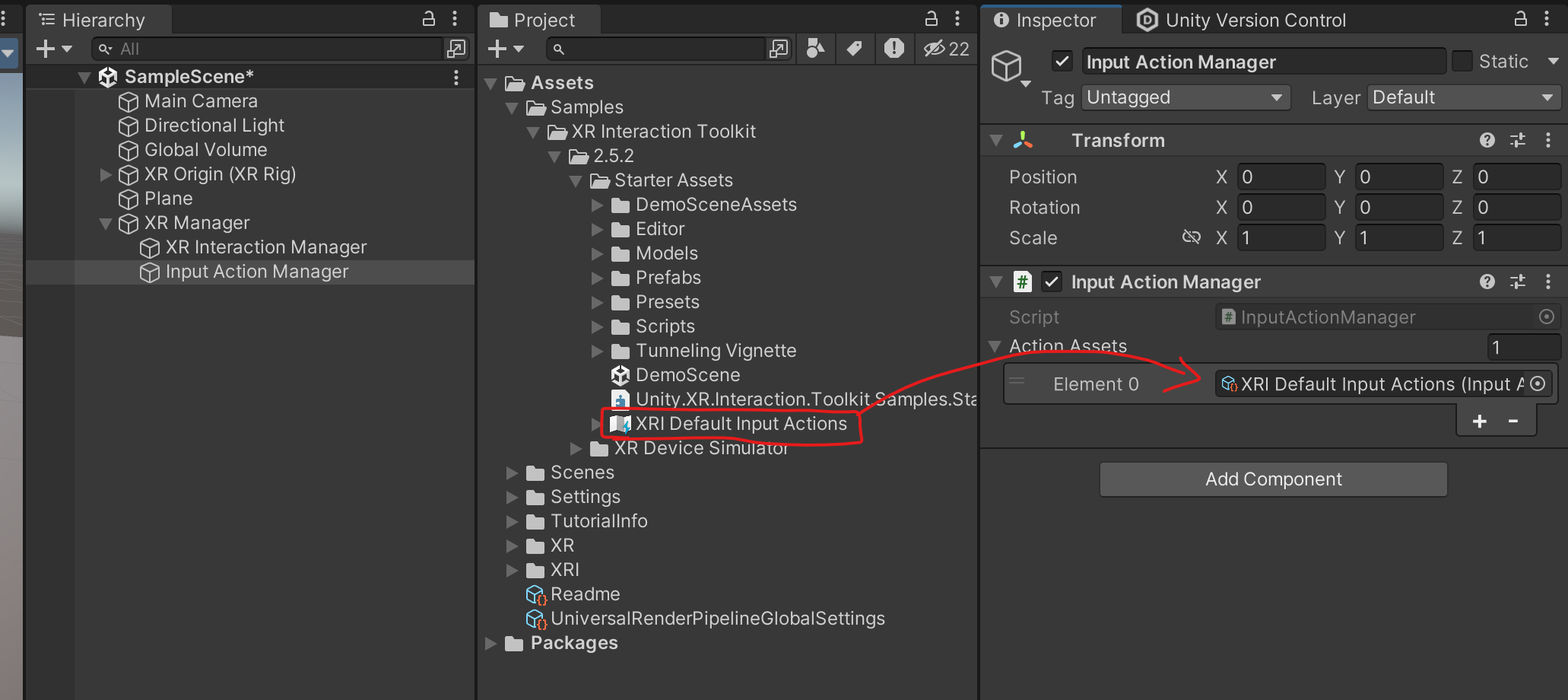Switch to Unity Version Control tab

(x=1242, y=20)
